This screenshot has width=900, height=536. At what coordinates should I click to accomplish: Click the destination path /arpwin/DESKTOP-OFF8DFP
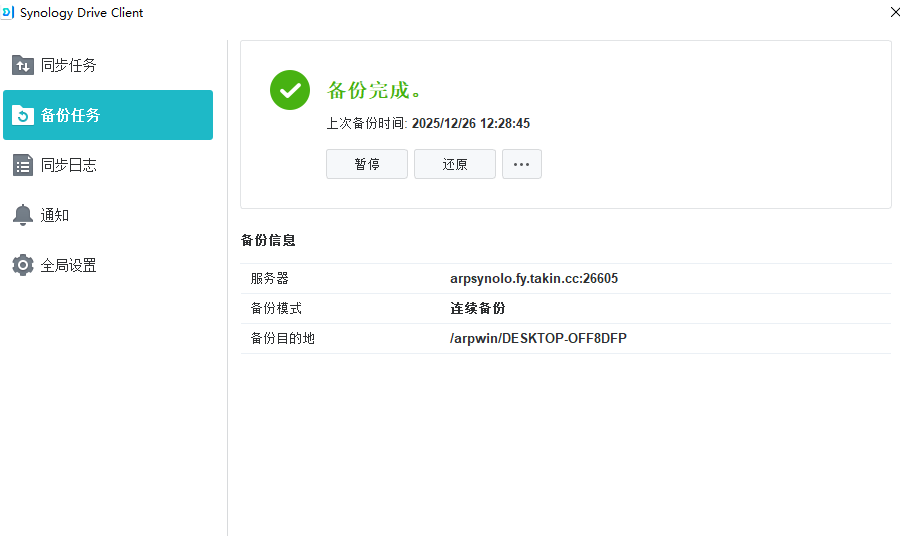coord(538,338)
